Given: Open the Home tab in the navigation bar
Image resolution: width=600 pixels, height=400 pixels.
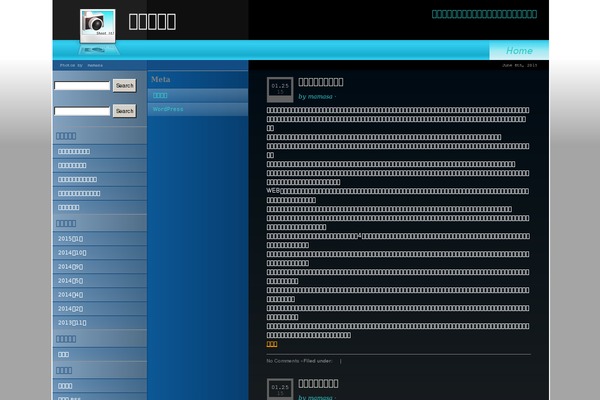Looking at the screenshot, I should [519, 51].
